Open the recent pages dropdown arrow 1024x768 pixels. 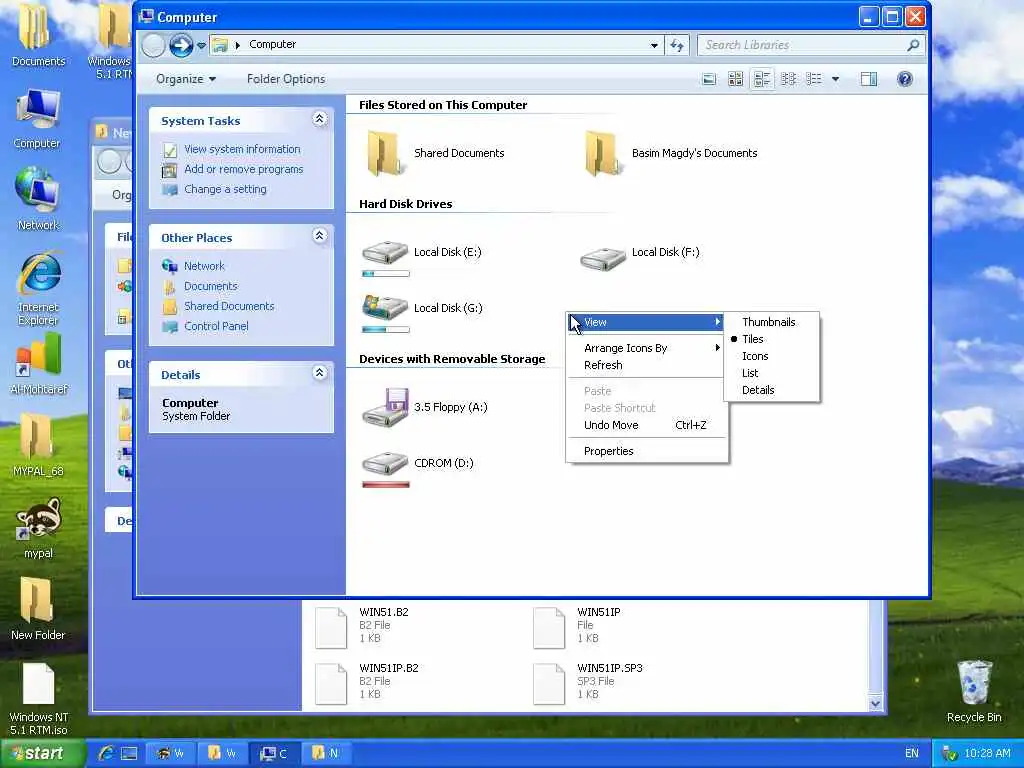coord(202,45)
